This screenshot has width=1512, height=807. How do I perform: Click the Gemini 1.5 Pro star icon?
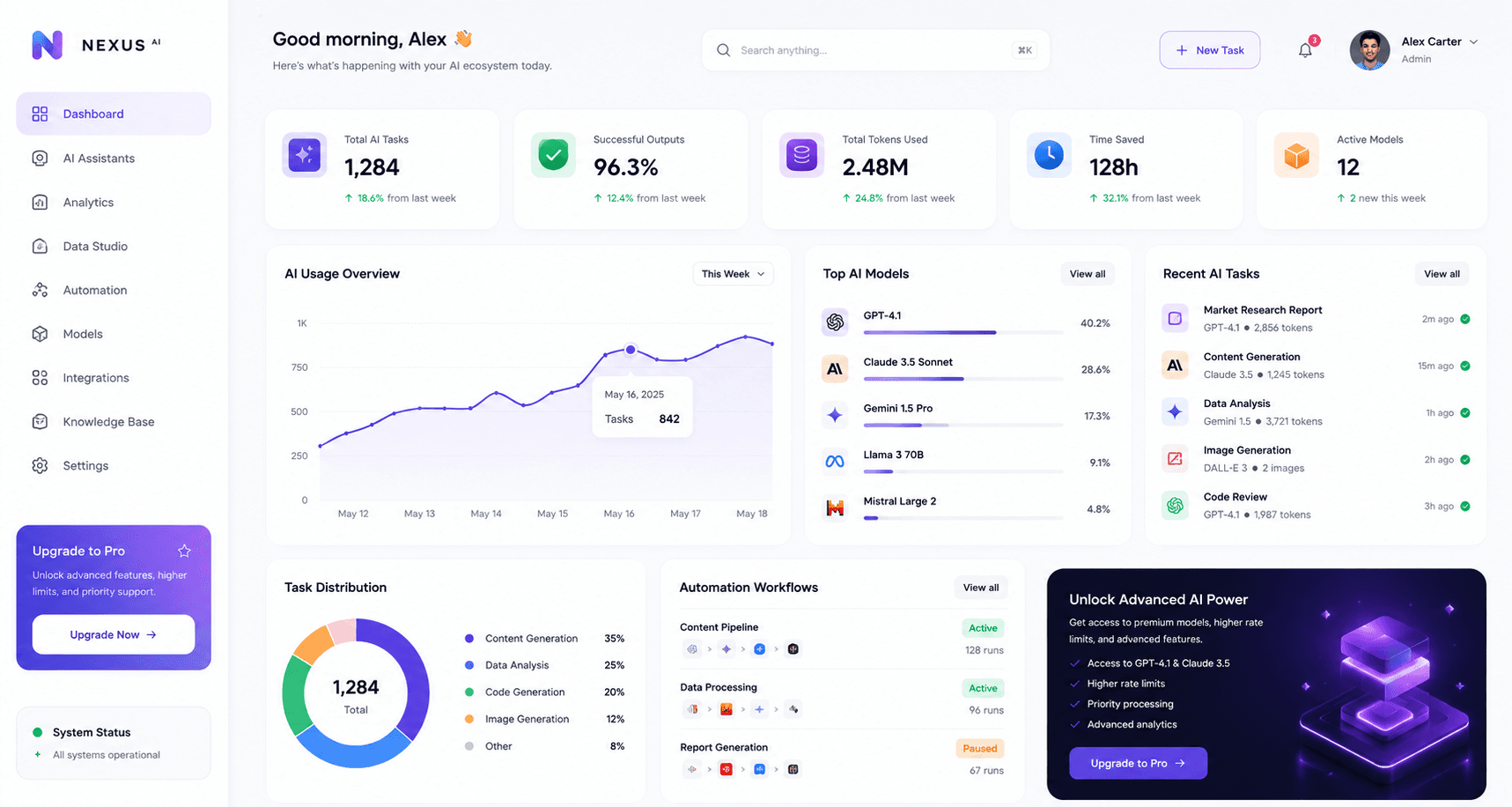coord(835,415)
